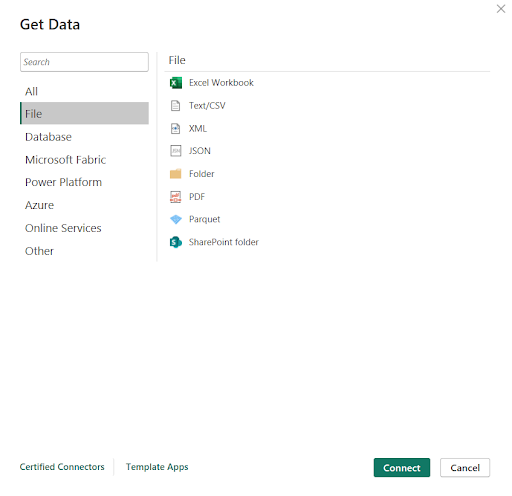This screenshot has height=496, width=512.
Task: Open the Template Apps link
Action: (x=157, y=467)
